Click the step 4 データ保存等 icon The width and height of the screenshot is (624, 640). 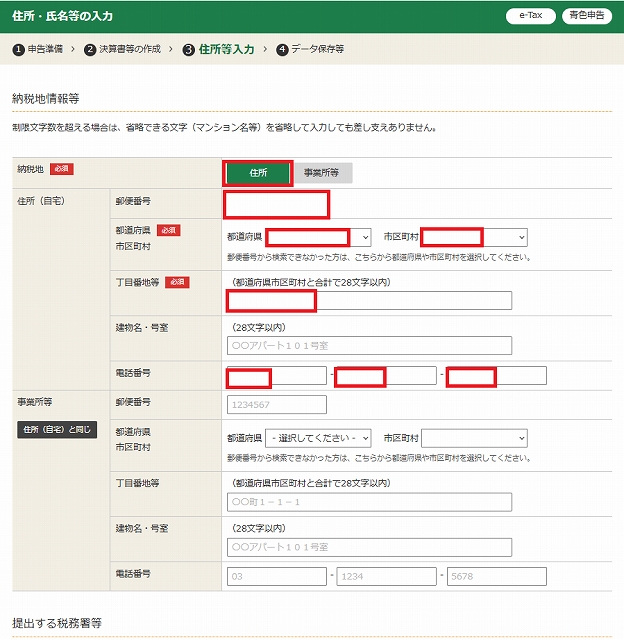pyautogui.click(x=282, y=49)
